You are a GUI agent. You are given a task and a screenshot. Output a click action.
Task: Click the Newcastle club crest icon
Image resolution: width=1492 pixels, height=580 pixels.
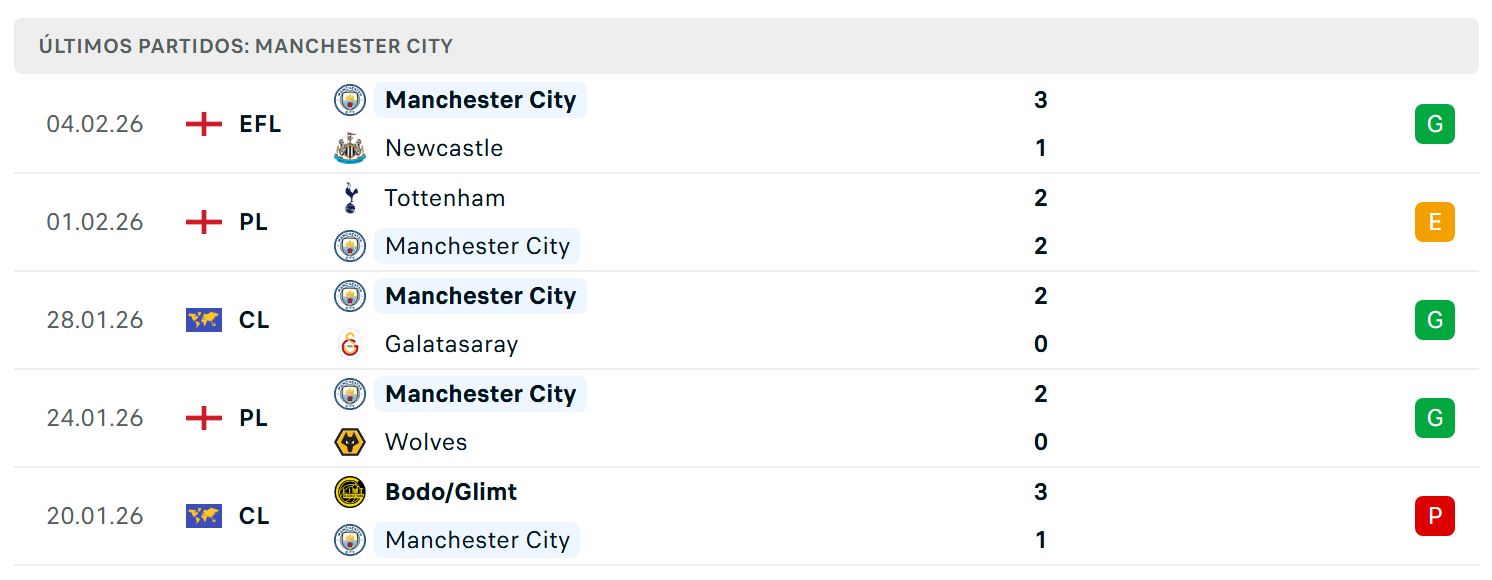coord(350,148)
